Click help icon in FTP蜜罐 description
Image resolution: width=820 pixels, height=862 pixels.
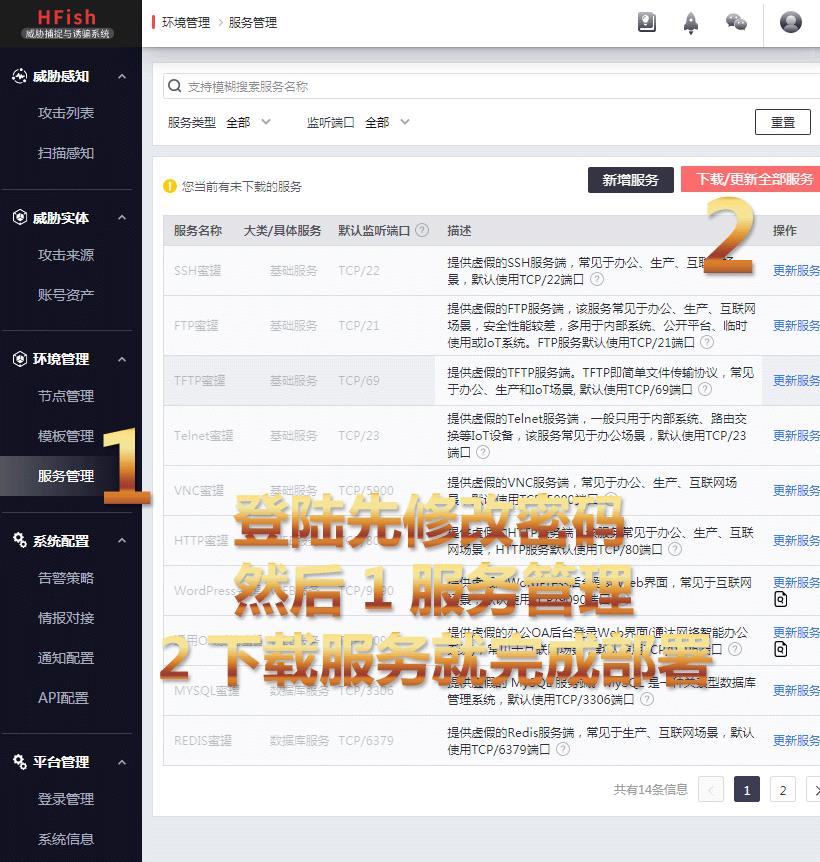coord(707,342)
